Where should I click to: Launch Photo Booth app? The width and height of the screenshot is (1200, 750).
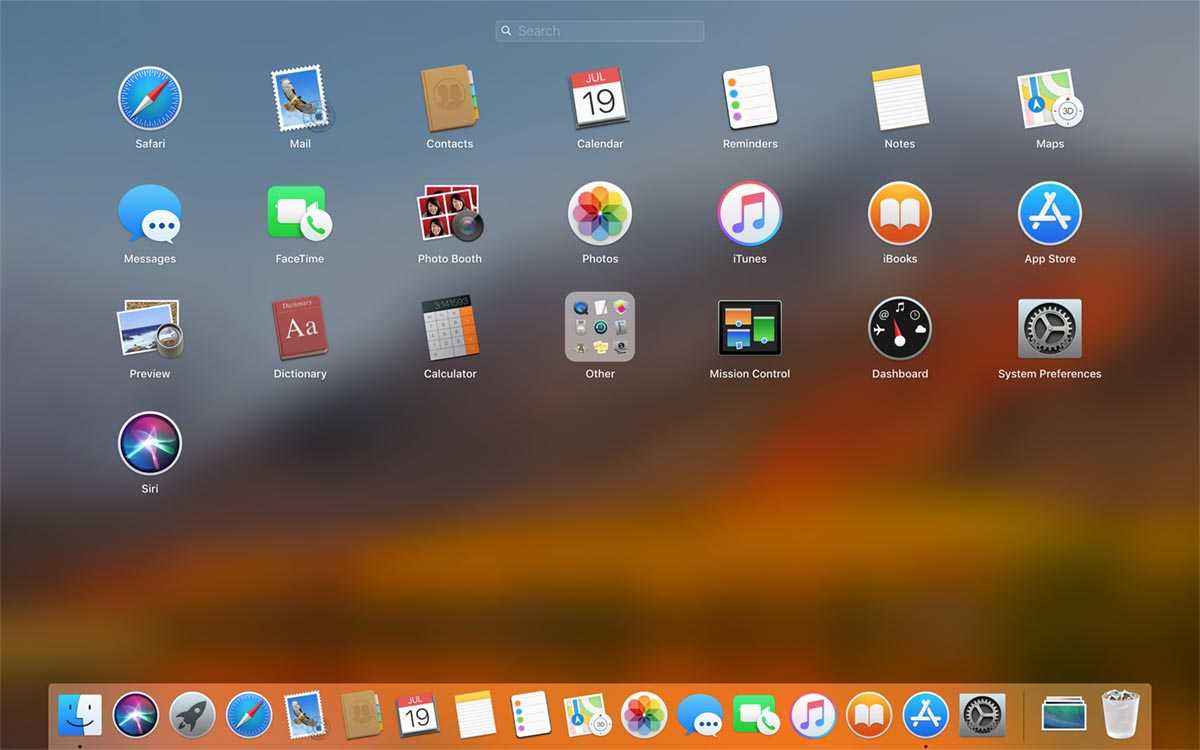450,213
